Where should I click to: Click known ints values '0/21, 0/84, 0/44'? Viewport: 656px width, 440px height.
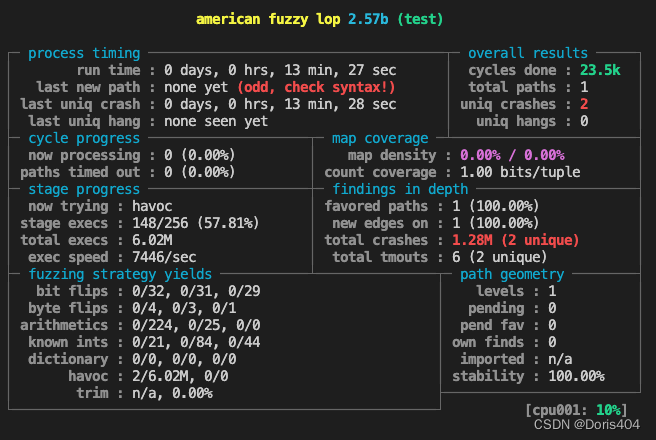click(196, 342)
